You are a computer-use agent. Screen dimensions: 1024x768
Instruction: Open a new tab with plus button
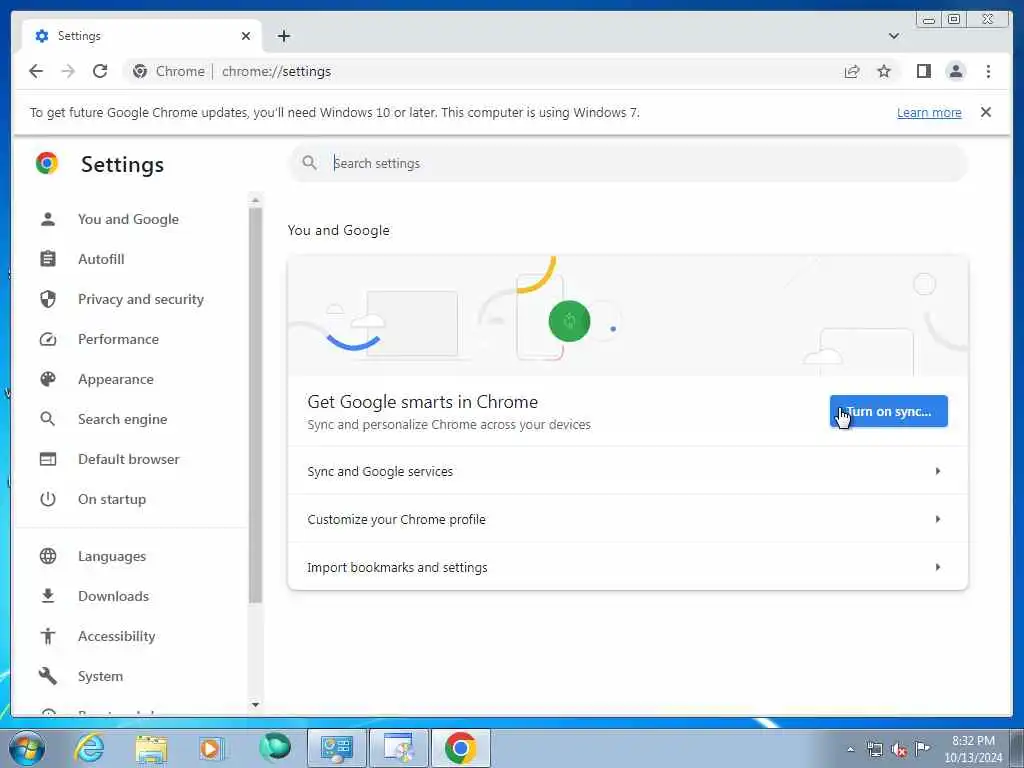click(283, 36)
